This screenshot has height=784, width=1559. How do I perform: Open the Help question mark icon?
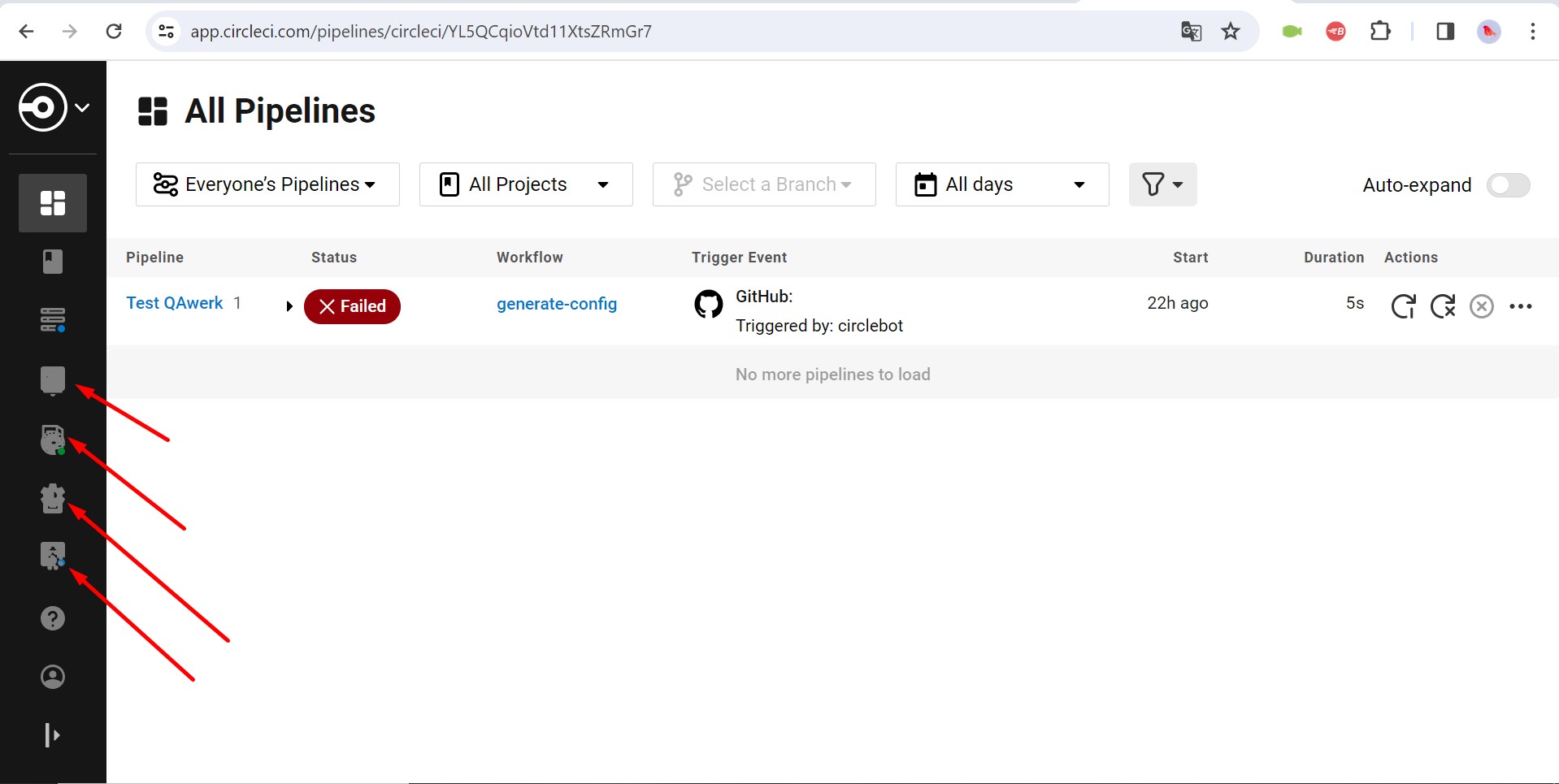point(53,618)
